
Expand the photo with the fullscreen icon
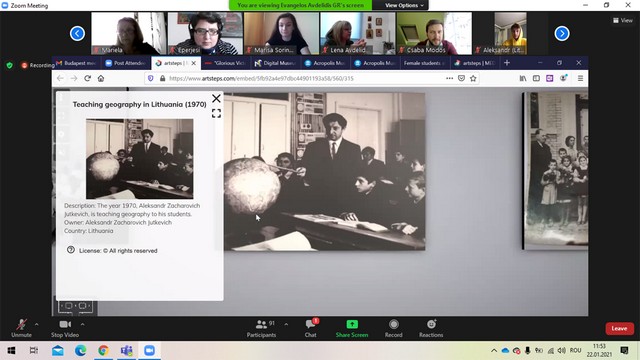pyautogui.click(x=216, y=113)
